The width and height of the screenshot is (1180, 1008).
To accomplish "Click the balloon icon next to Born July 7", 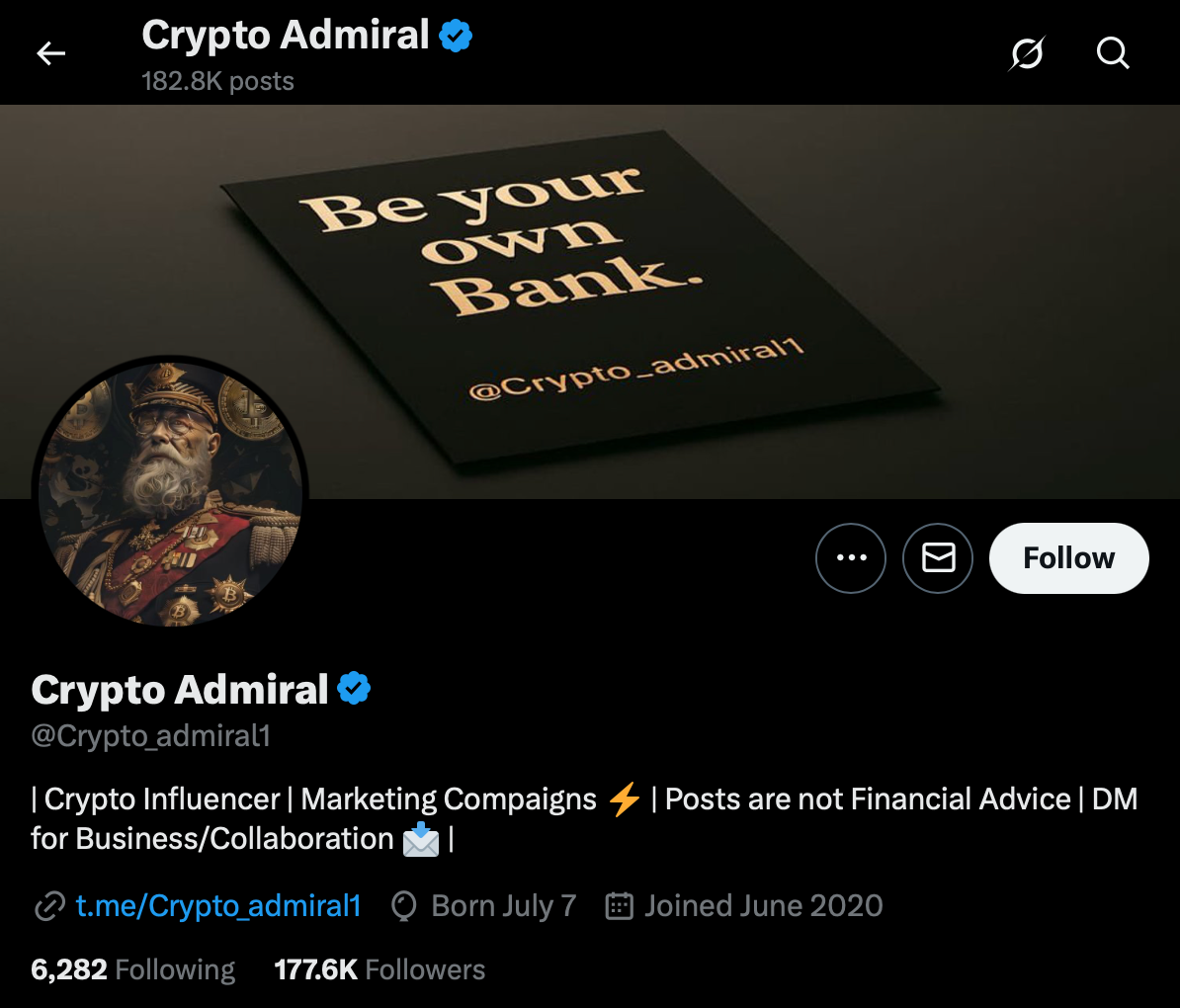I will [x=402, y=905].
